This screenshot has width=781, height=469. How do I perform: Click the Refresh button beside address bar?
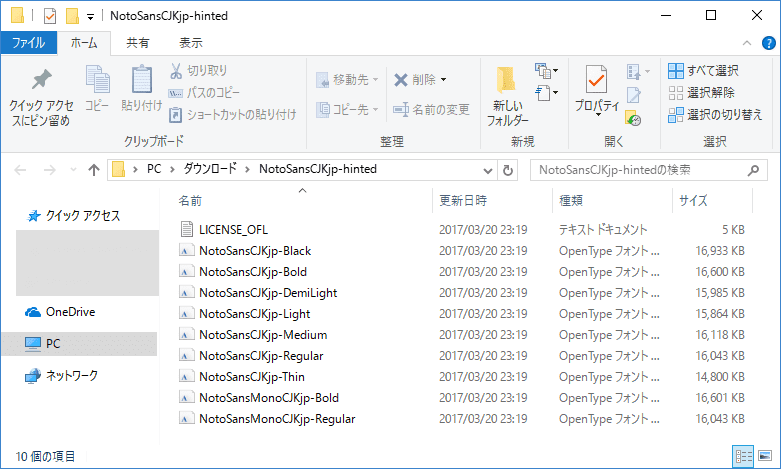[x=508, y=170]
